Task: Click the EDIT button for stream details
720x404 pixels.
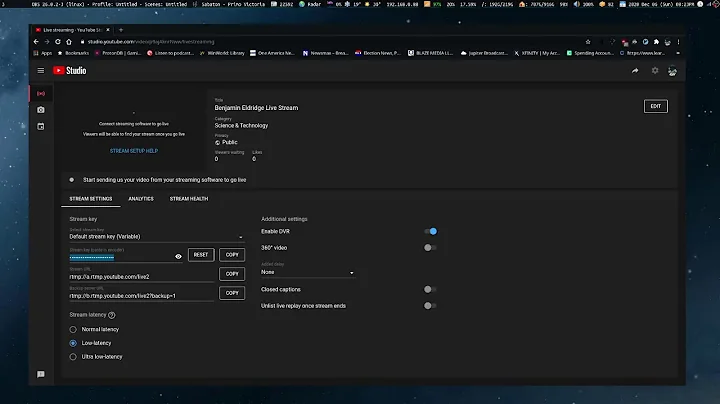Action: tap(656, 107)
